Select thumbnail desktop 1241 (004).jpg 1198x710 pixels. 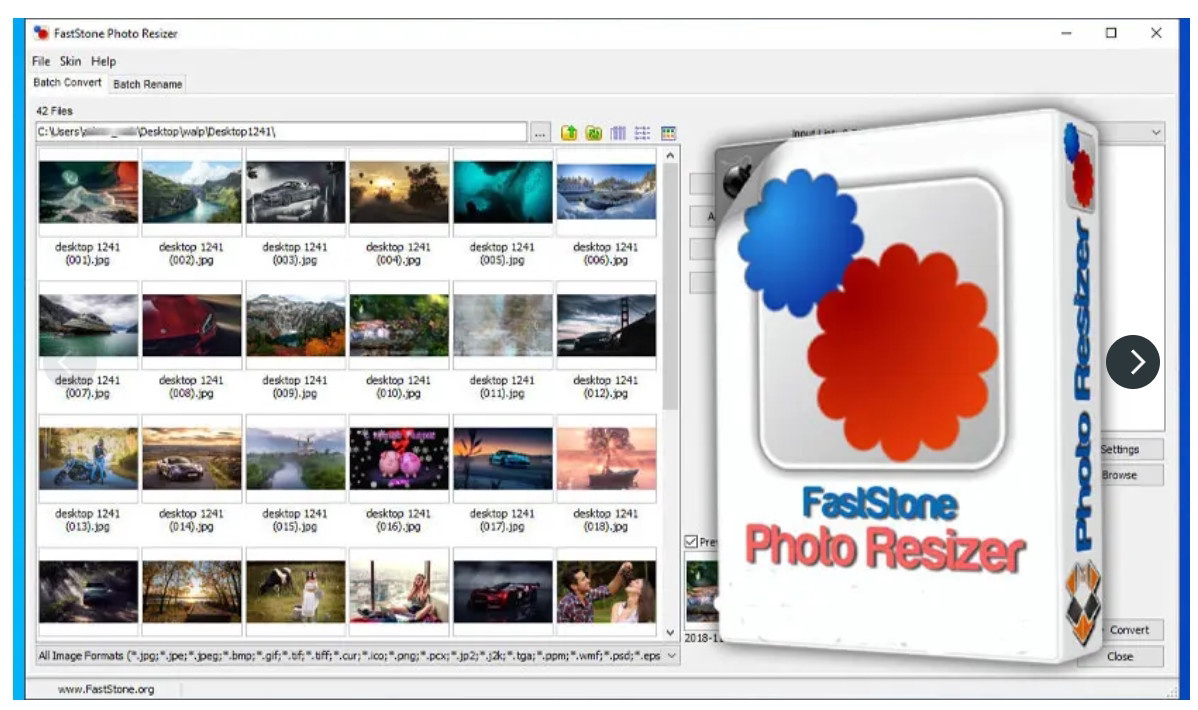pos(399,192)
